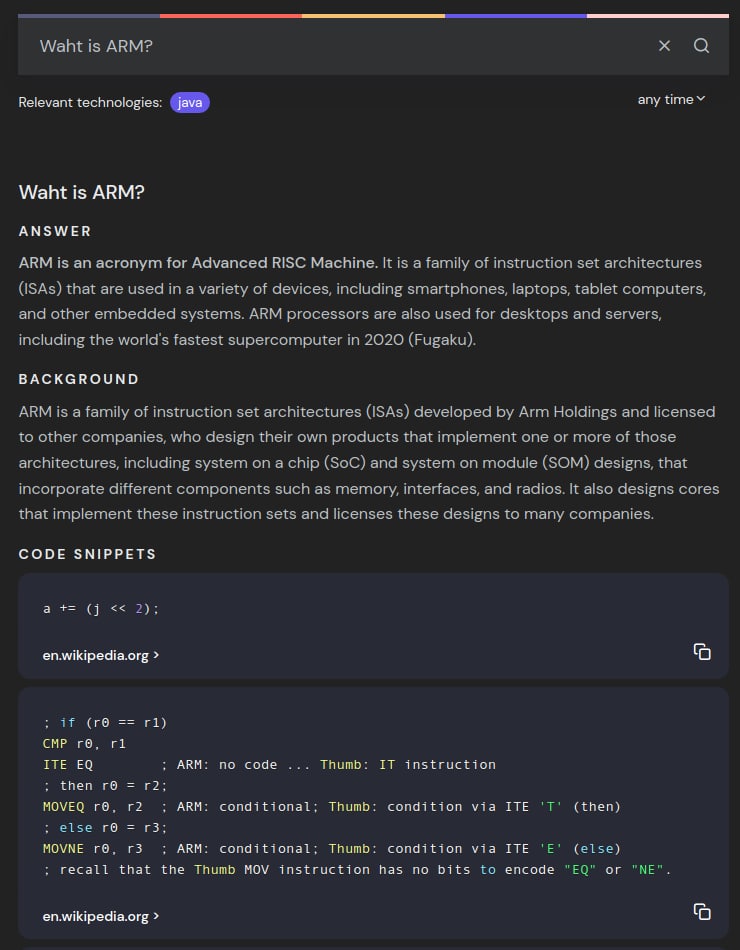Image resolution: width=740 pixels, height=950 pixels.
Task: Clear the search query with the X icon
Action: 664,46
